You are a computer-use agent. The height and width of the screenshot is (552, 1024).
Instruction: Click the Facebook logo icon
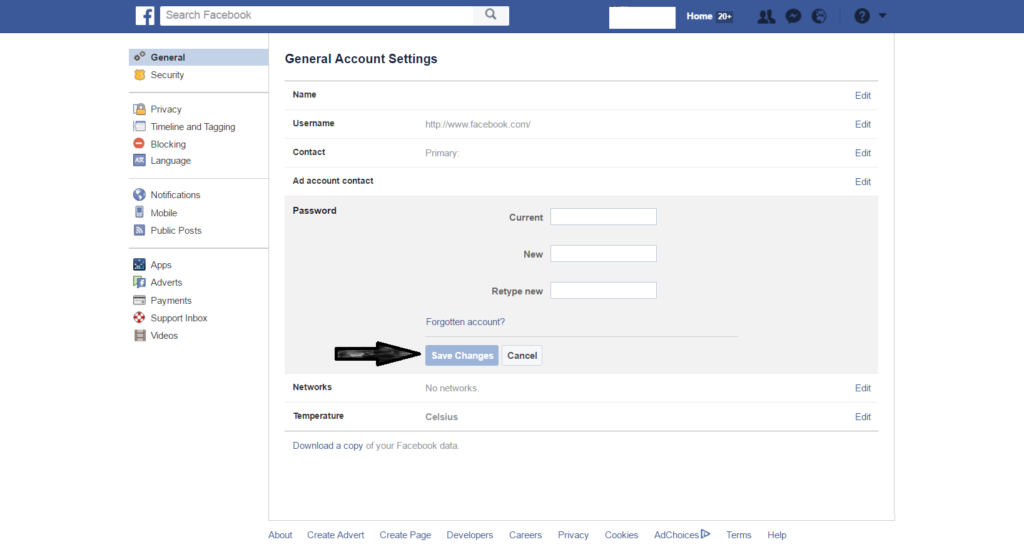tap(145, 16)
